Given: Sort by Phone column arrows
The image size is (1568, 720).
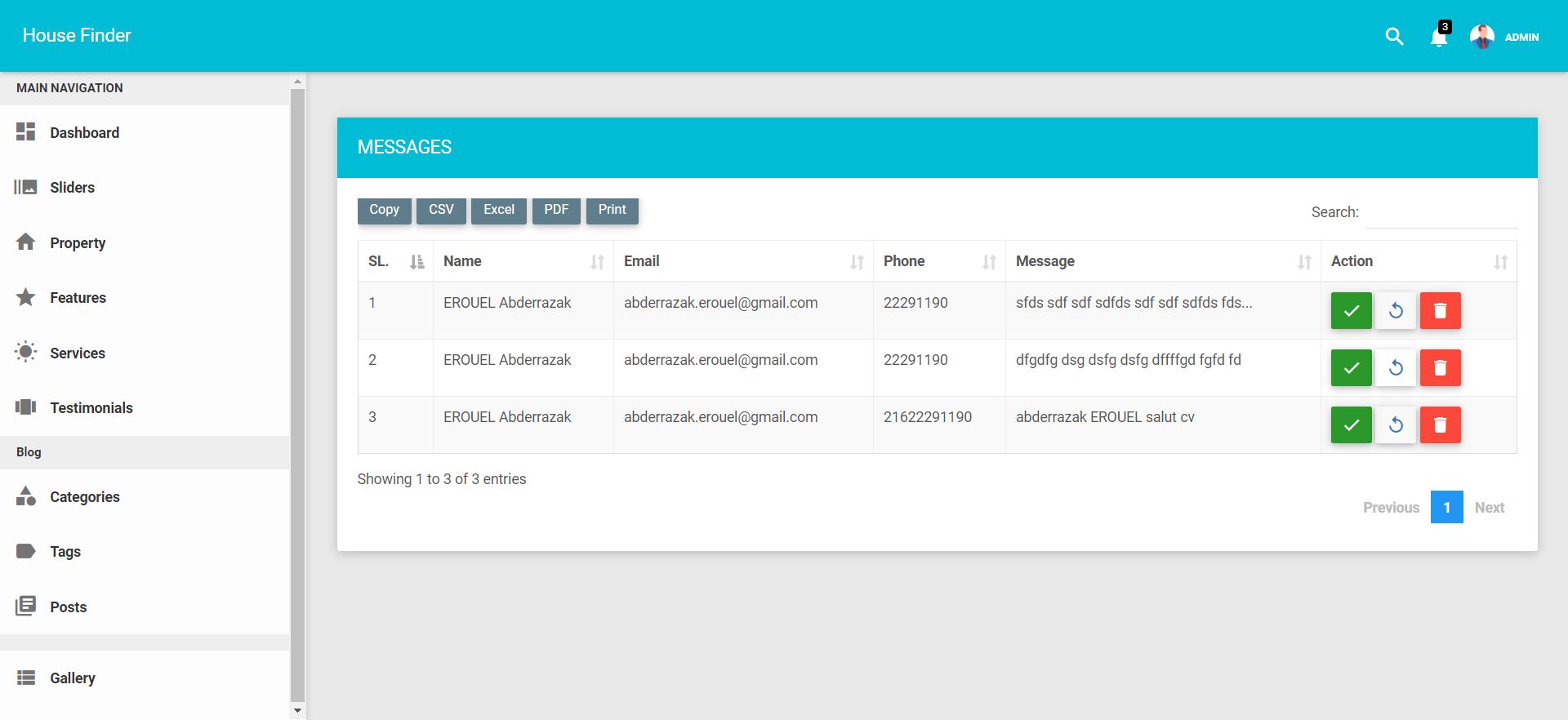Looking at the screenshot, I should [989, 262].
